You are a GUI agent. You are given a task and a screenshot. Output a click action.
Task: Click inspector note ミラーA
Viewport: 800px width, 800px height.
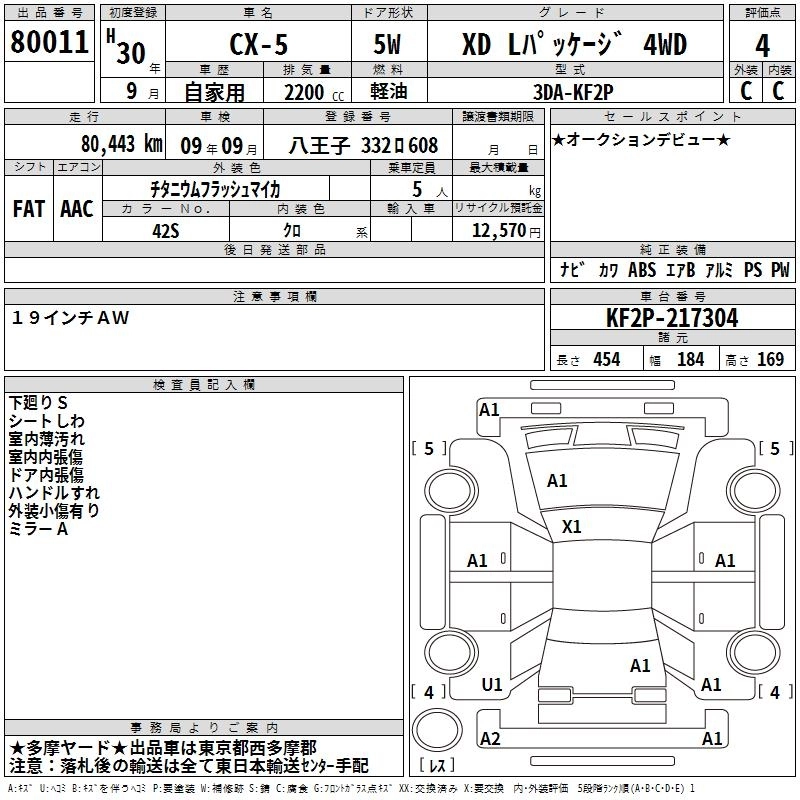[x=38, y=529]
